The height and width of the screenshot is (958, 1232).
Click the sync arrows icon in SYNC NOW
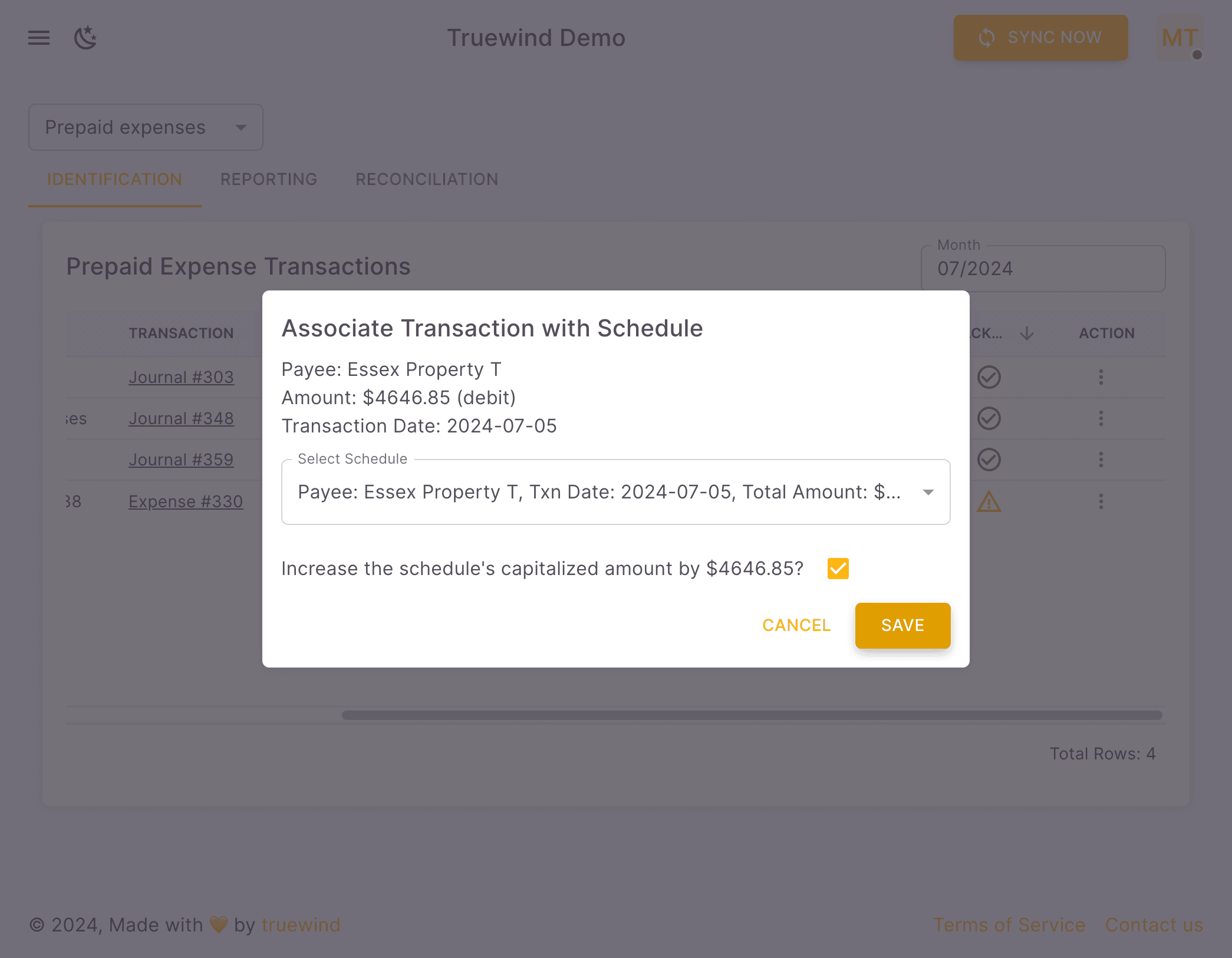click(x=986, y=37)
